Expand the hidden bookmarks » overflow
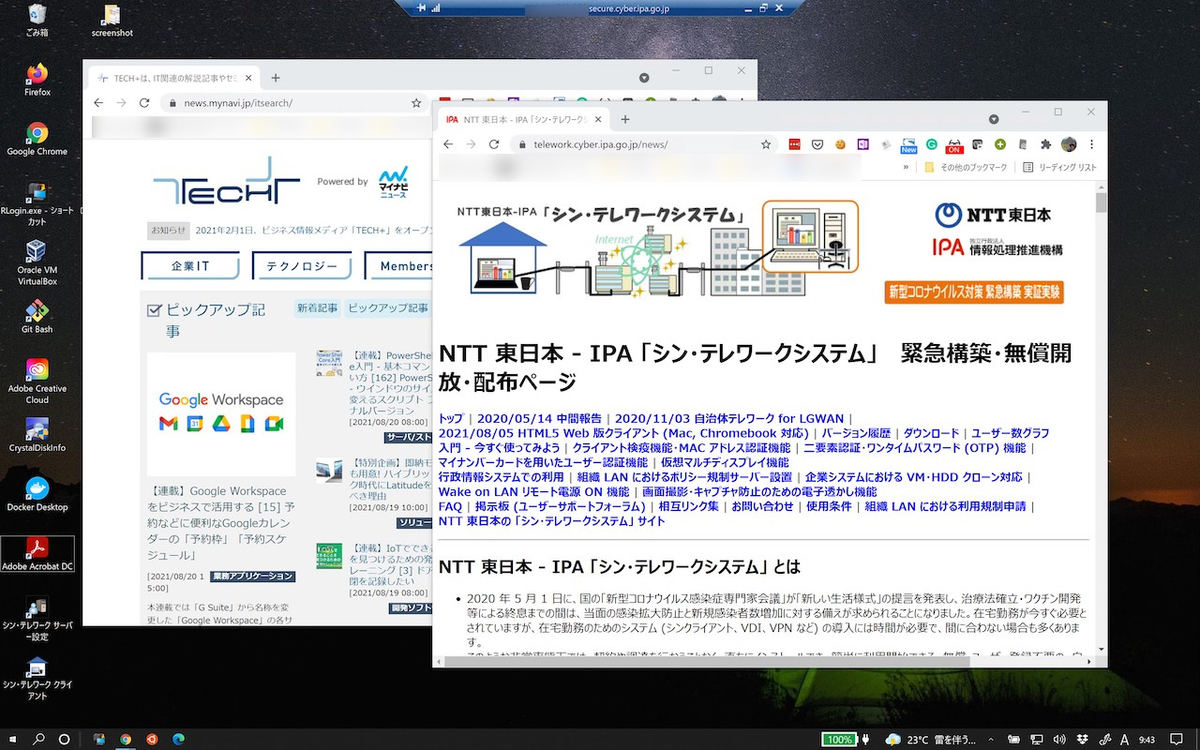Viewport: 1200px width, 750px height. click(x=907, y=168)
